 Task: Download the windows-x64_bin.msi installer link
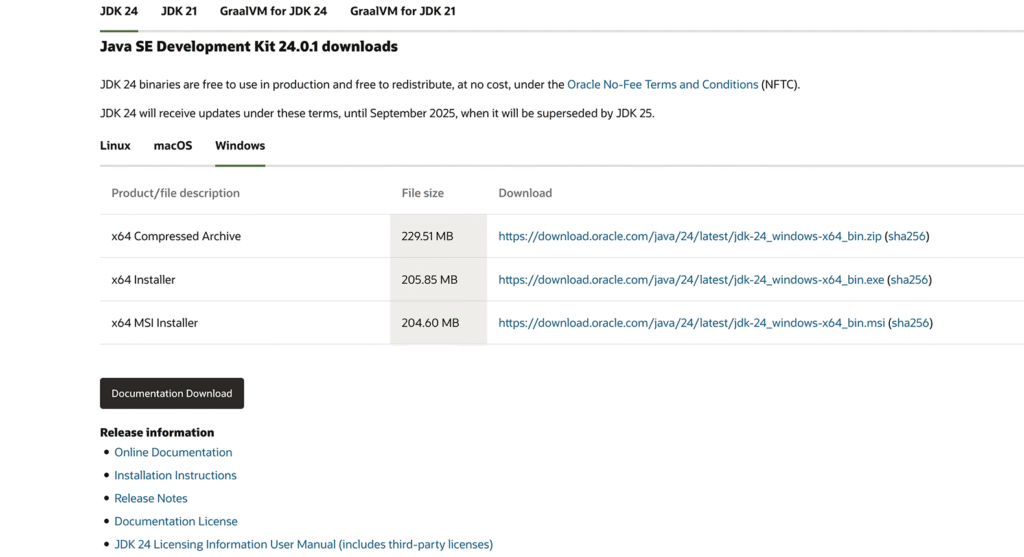click(692, 323)
